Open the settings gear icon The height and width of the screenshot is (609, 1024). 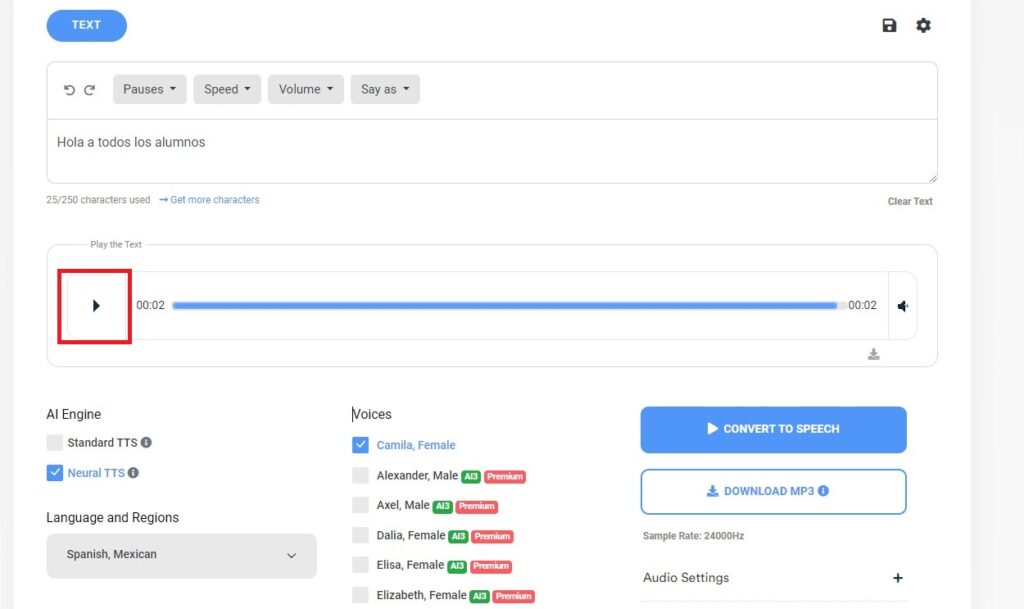pos(923,26)
